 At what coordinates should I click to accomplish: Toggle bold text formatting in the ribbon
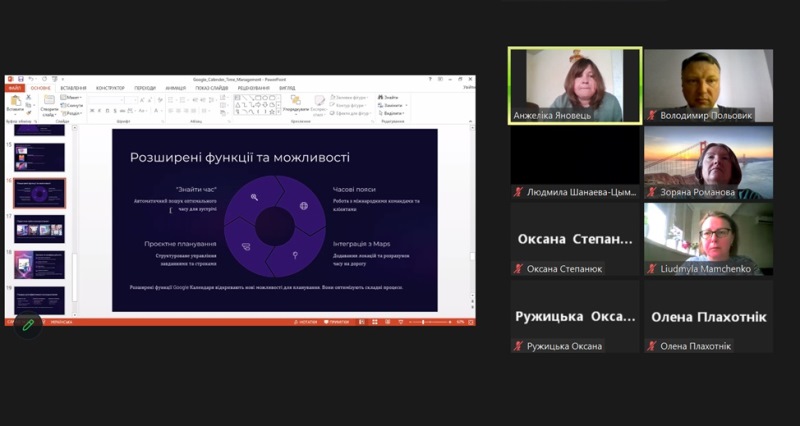(x=93, y=110)
